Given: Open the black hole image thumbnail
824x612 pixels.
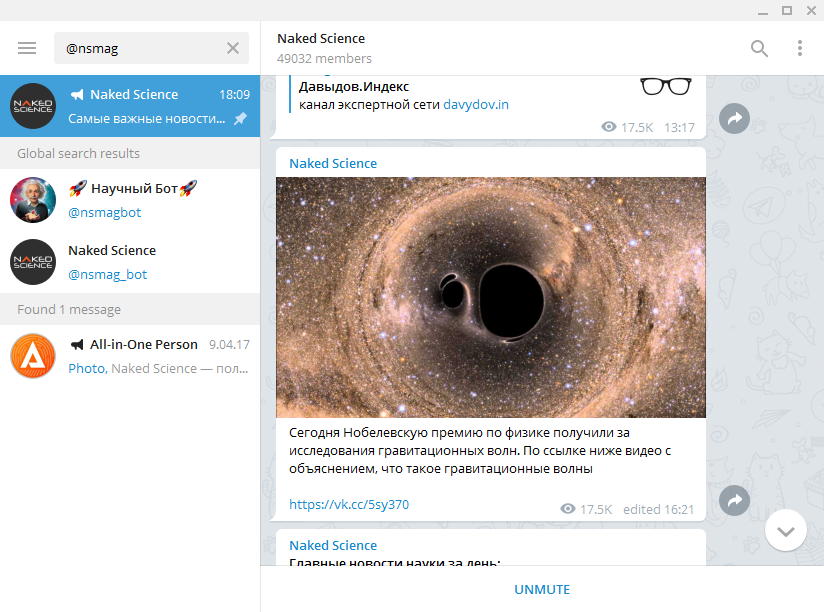Looking at the screenshot, I should point(491,297).
